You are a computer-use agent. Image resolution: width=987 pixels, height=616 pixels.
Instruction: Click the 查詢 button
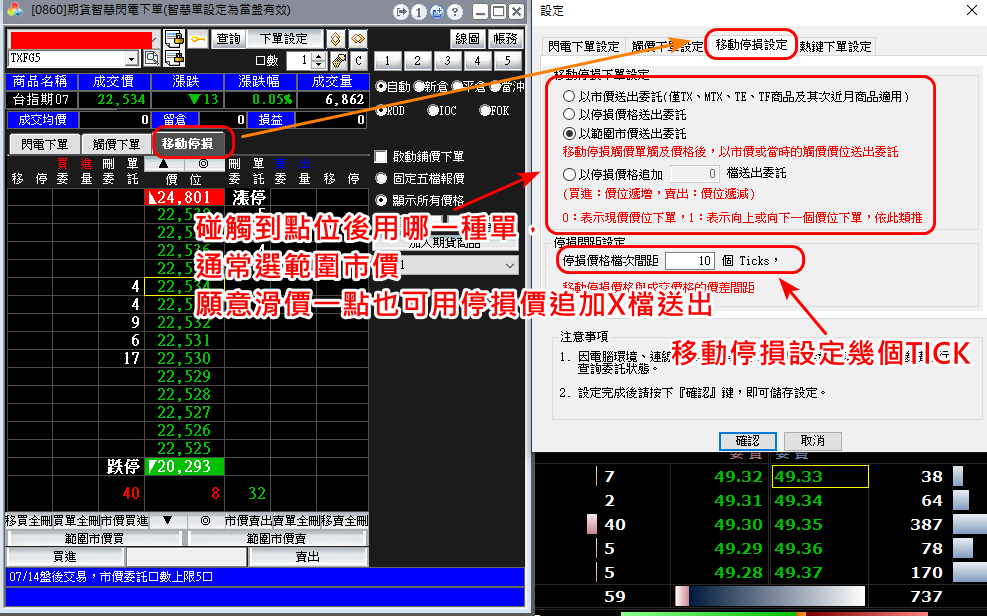[x=228, y=39]
